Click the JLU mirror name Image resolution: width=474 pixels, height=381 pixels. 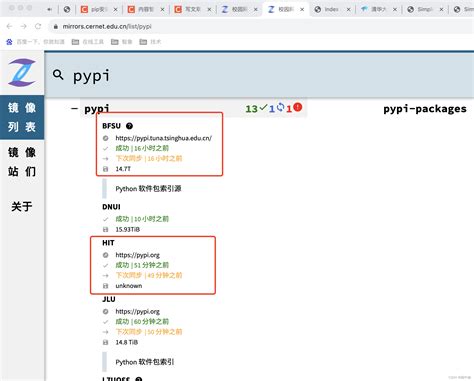pyautogui.click(x=109, y=299)
